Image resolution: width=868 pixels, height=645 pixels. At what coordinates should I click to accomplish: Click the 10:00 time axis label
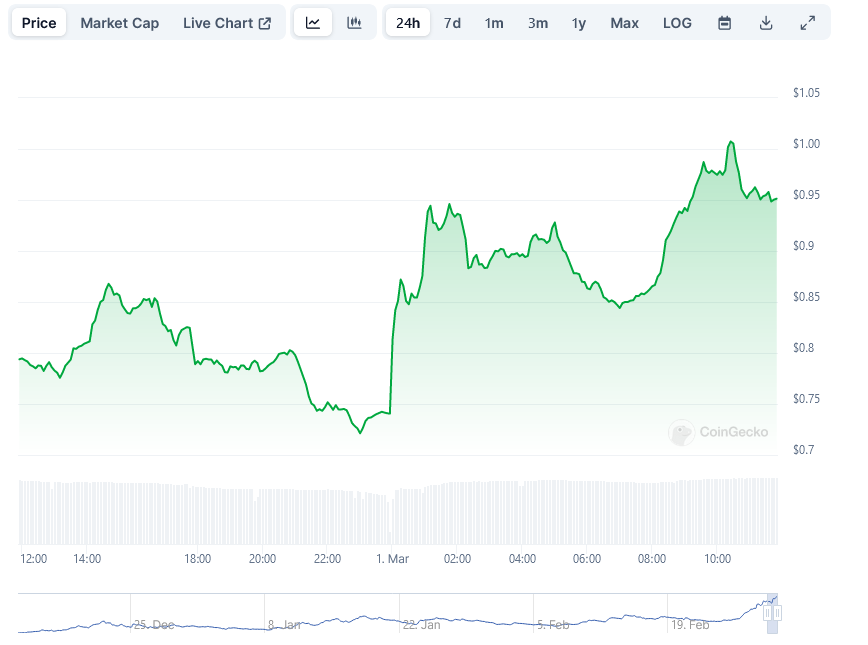pyautogui.click(x=717, y=559)
